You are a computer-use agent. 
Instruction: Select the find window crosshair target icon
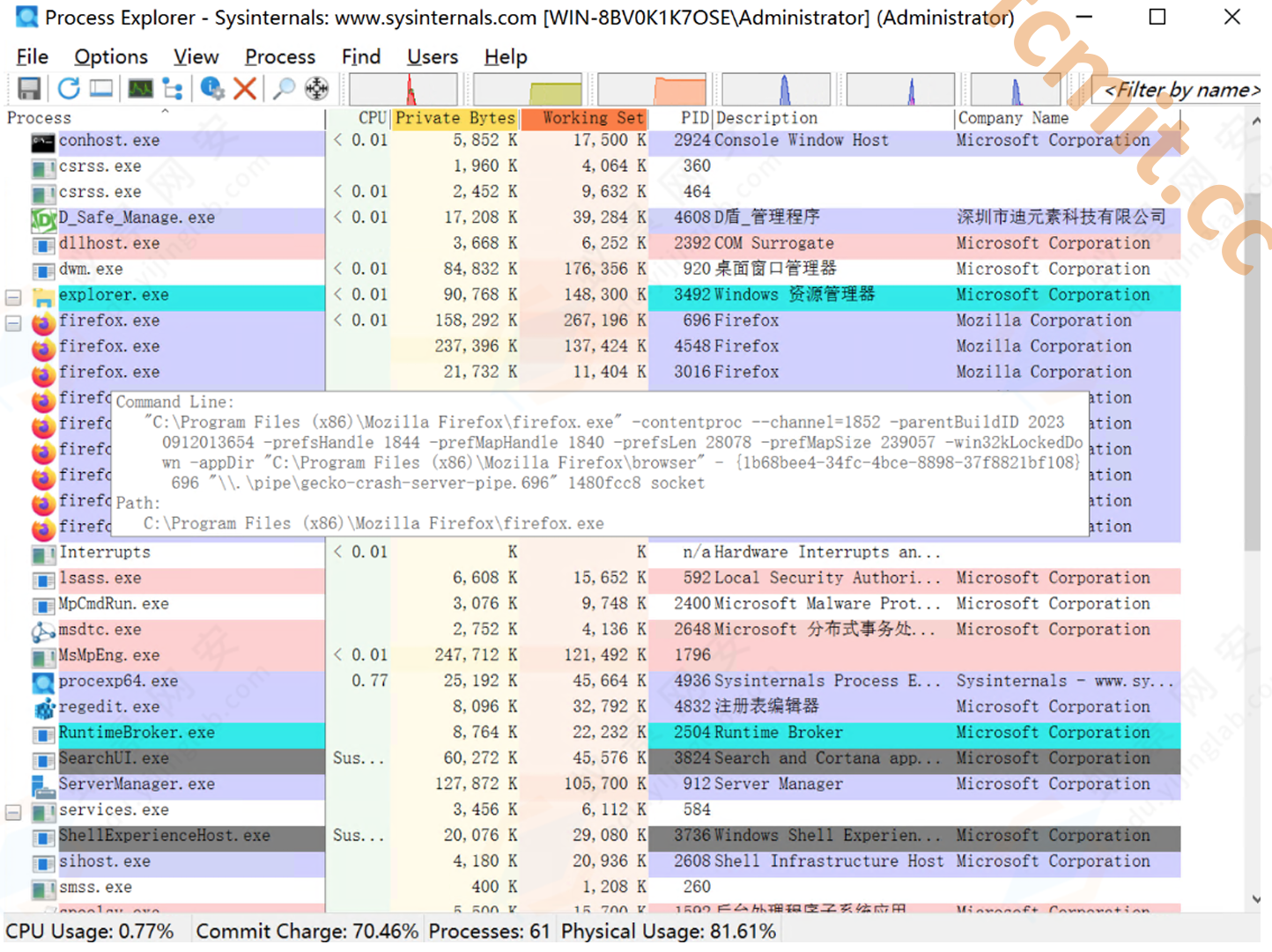(316, 88)
